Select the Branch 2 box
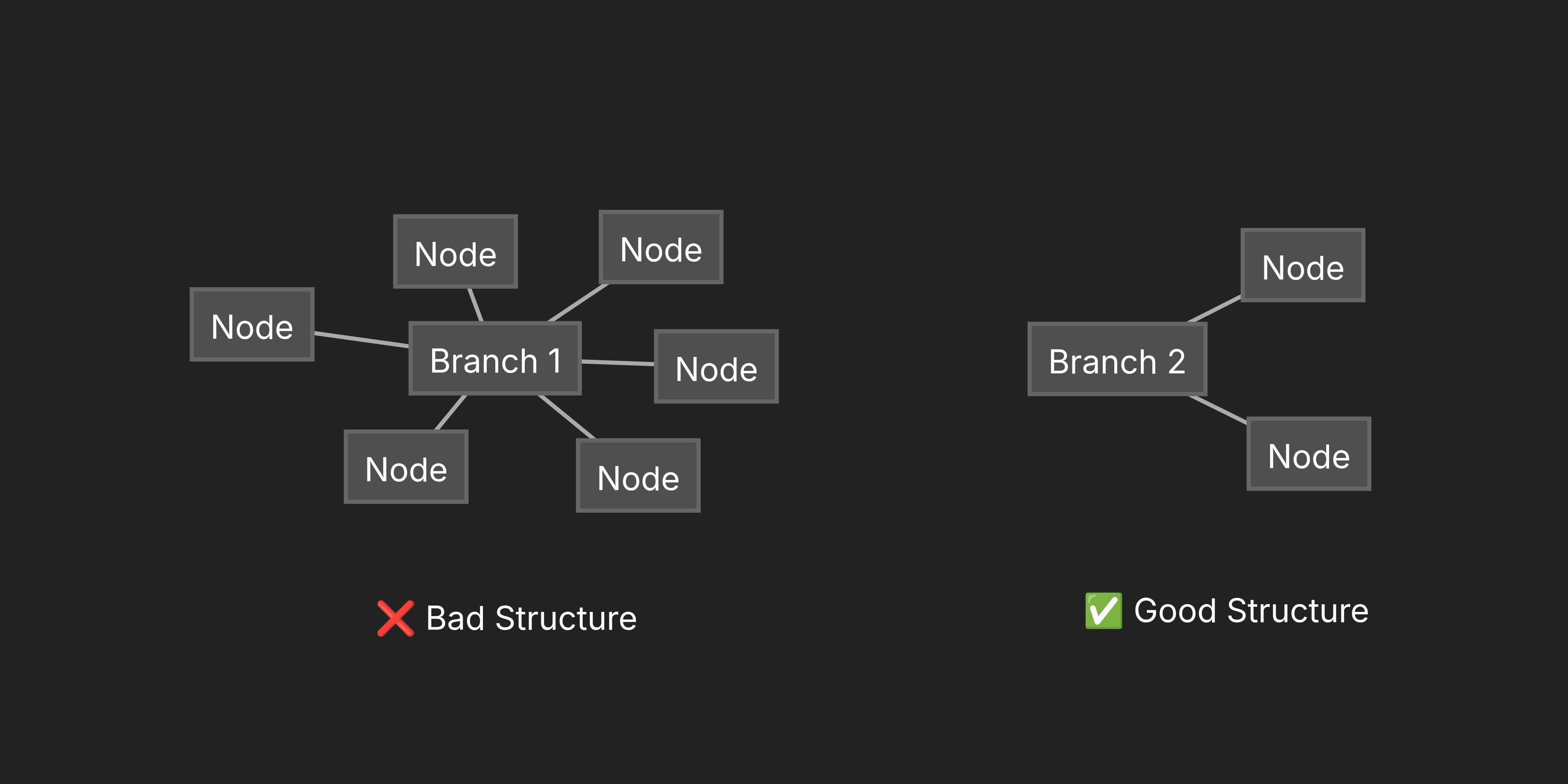The image size is (1568, 784). tap(1117, 360)
